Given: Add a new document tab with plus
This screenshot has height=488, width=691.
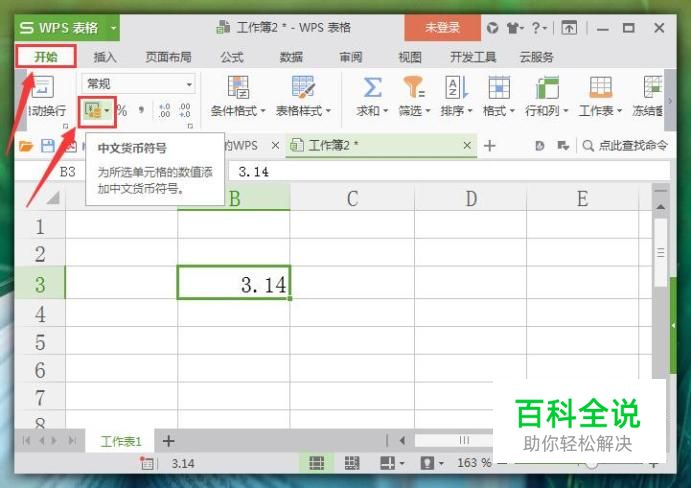Looking at the screenshot, I should tap(490, 145).
